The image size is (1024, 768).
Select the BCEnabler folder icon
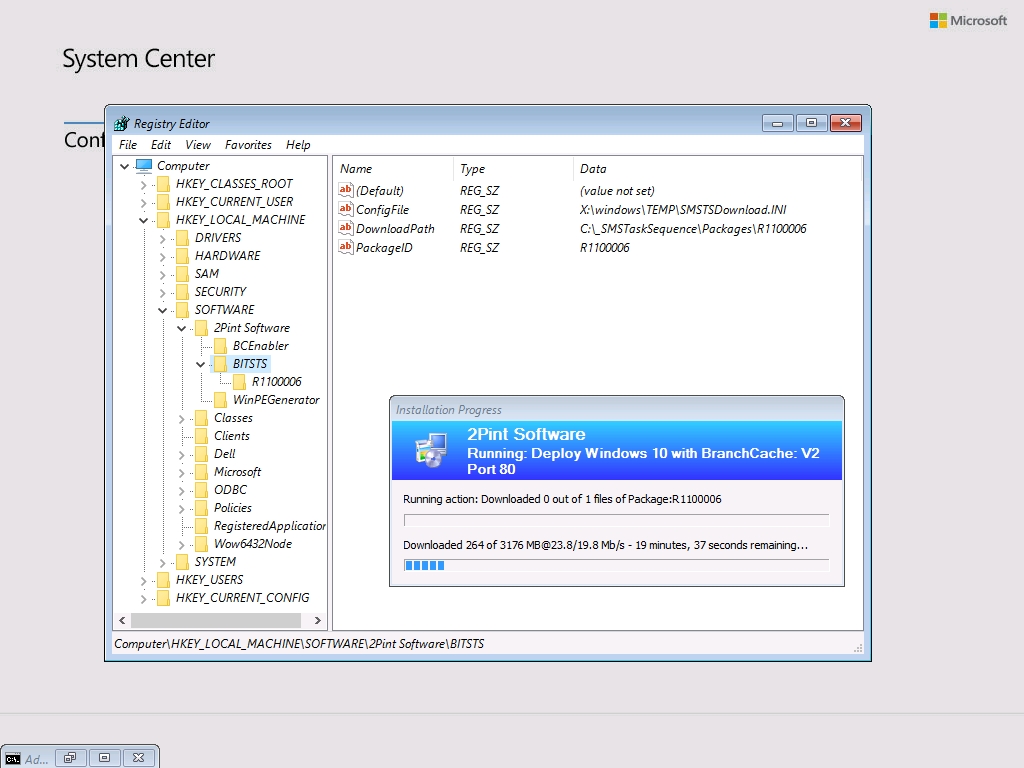(220, 346)
